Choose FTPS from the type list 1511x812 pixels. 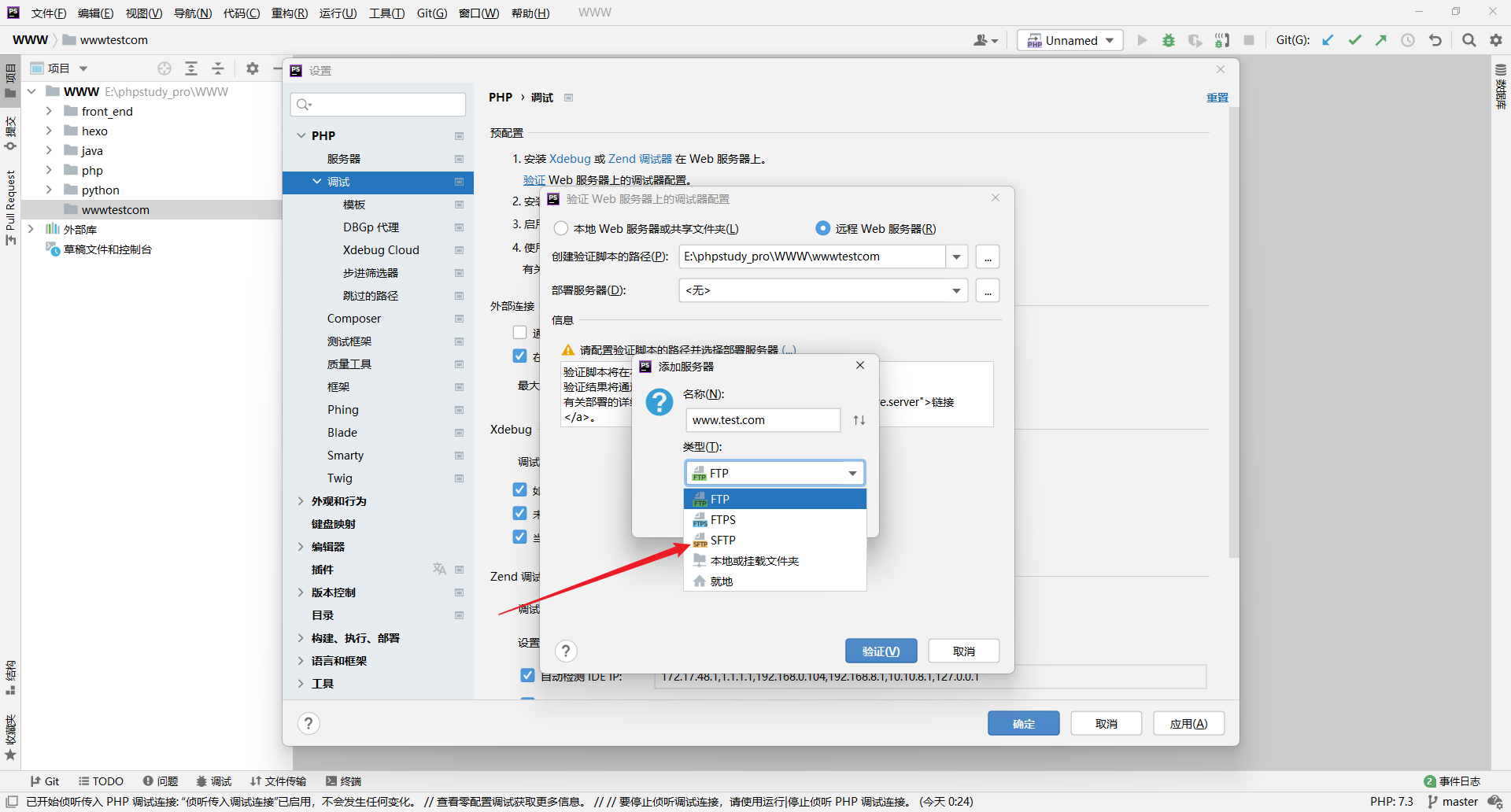775,520
